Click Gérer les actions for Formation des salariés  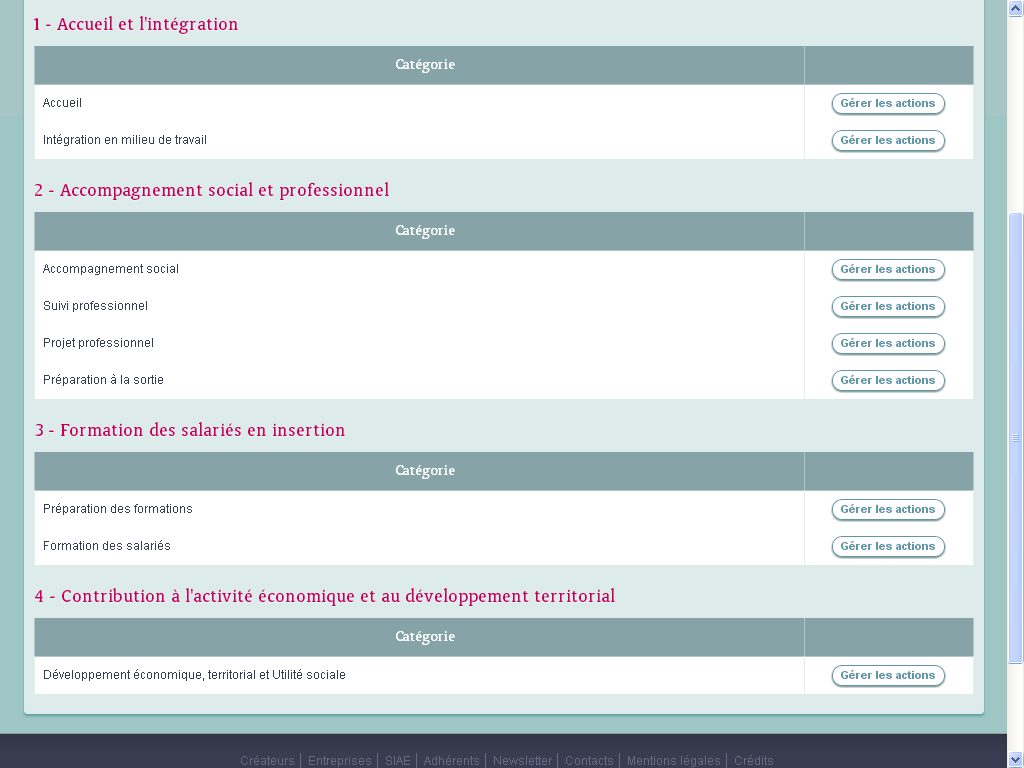pyautogui.click(x=888, y=546)
